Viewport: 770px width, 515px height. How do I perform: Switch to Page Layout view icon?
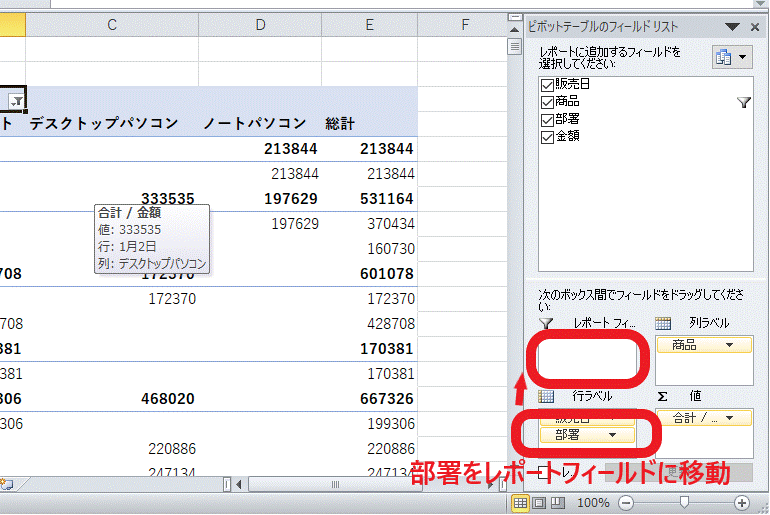click(539, 502)
